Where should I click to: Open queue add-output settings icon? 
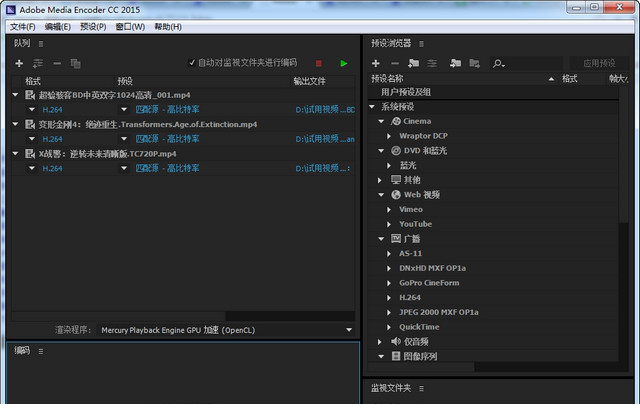click(38, 63)
